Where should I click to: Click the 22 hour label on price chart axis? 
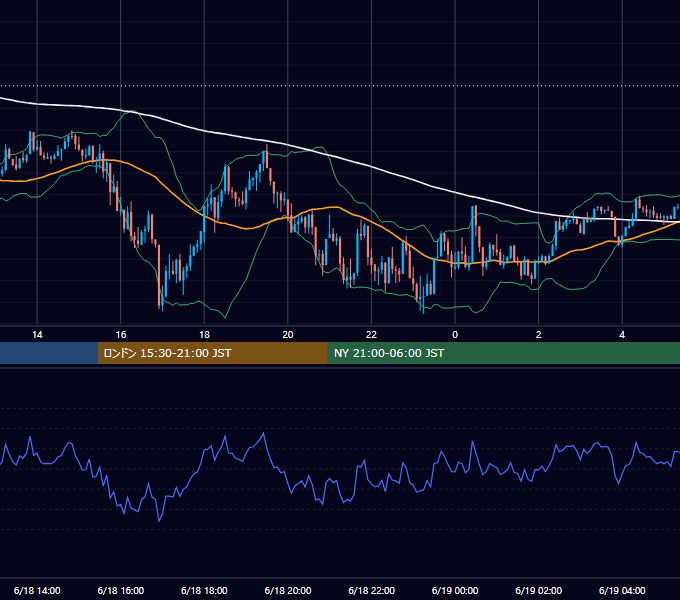pyautogui.click(x=371, y=335)
